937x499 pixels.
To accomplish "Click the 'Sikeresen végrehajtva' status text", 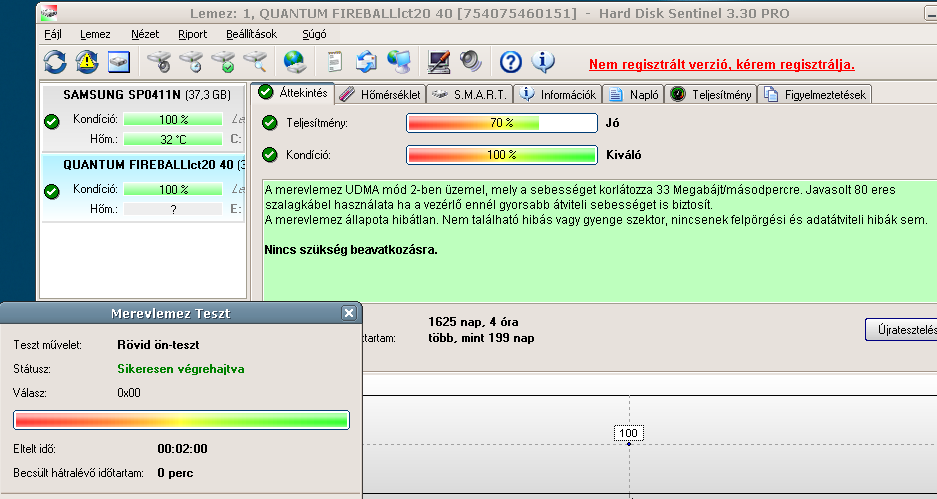I will (x=180, y=369).
